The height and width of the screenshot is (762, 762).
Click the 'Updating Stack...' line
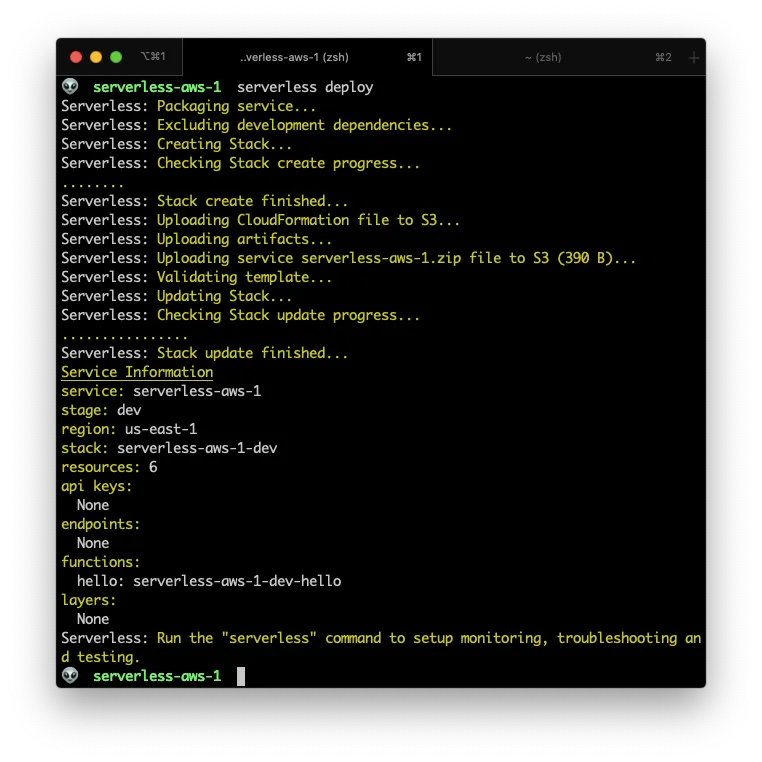pos(176,296)
